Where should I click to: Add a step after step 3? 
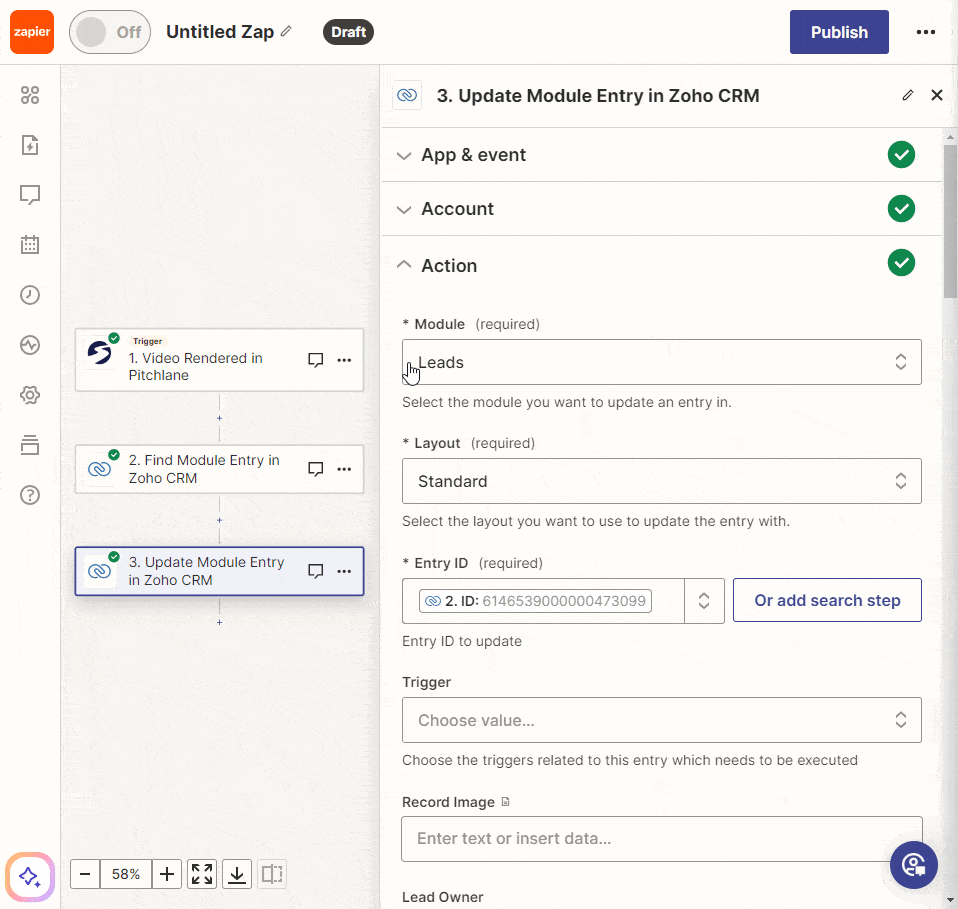point(219,622)
